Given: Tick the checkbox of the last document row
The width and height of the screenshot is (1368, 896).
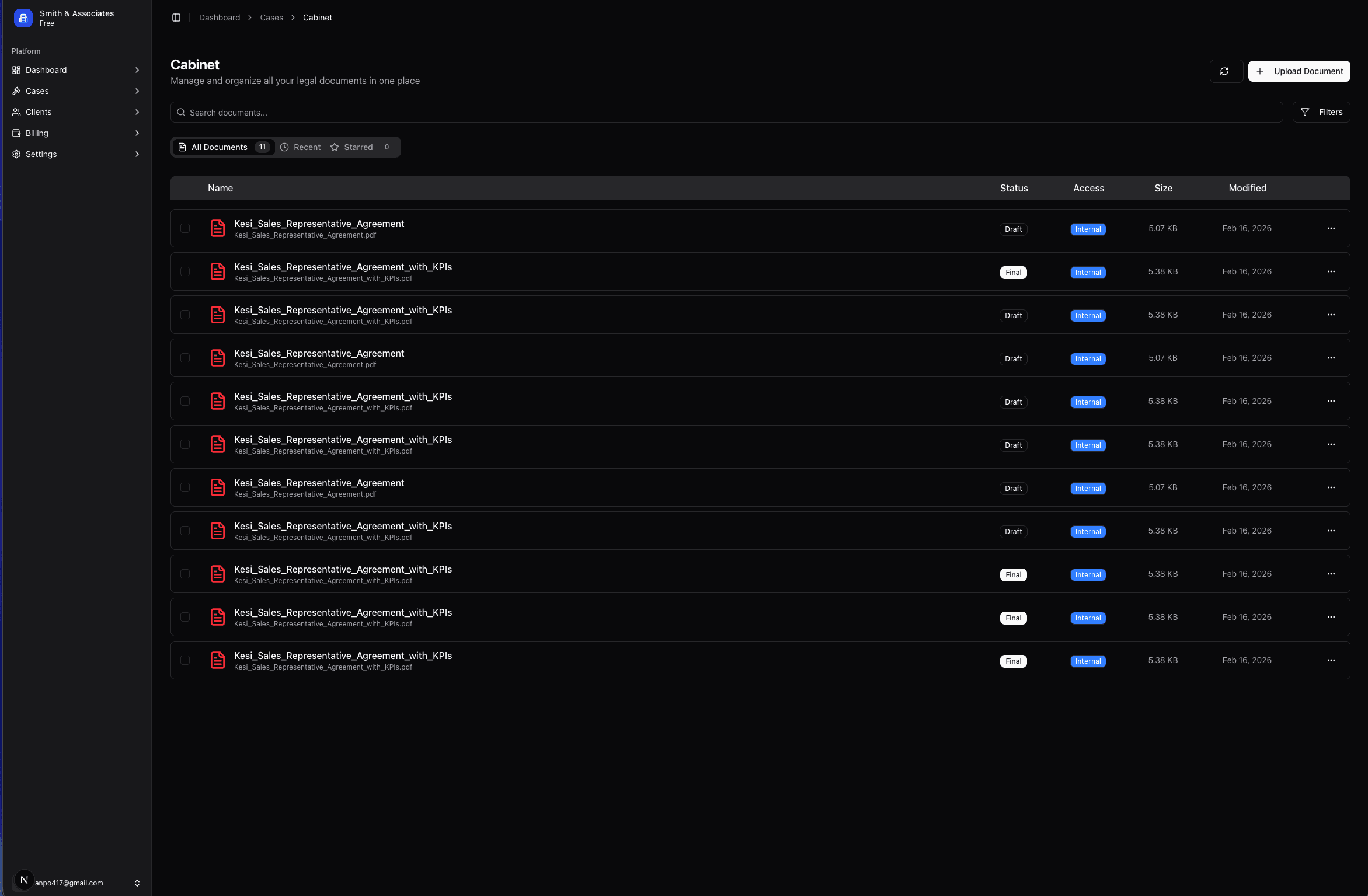Looking at the screenshot, I should point(185,660).
